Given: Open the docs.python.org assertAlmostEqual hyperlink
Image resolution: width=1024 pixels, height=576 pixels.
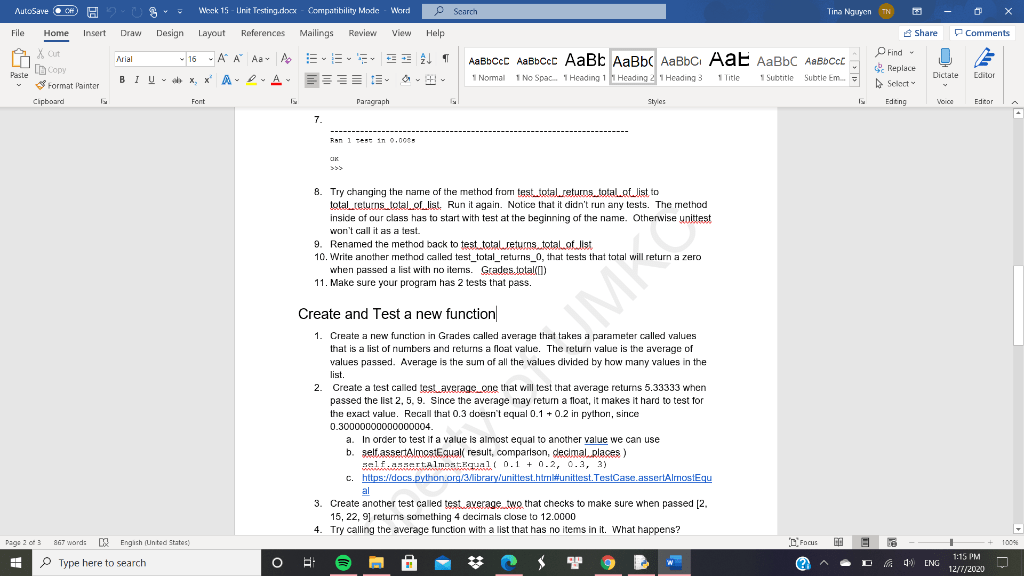Looking at the screenshot, I should (x=537, y=478).
